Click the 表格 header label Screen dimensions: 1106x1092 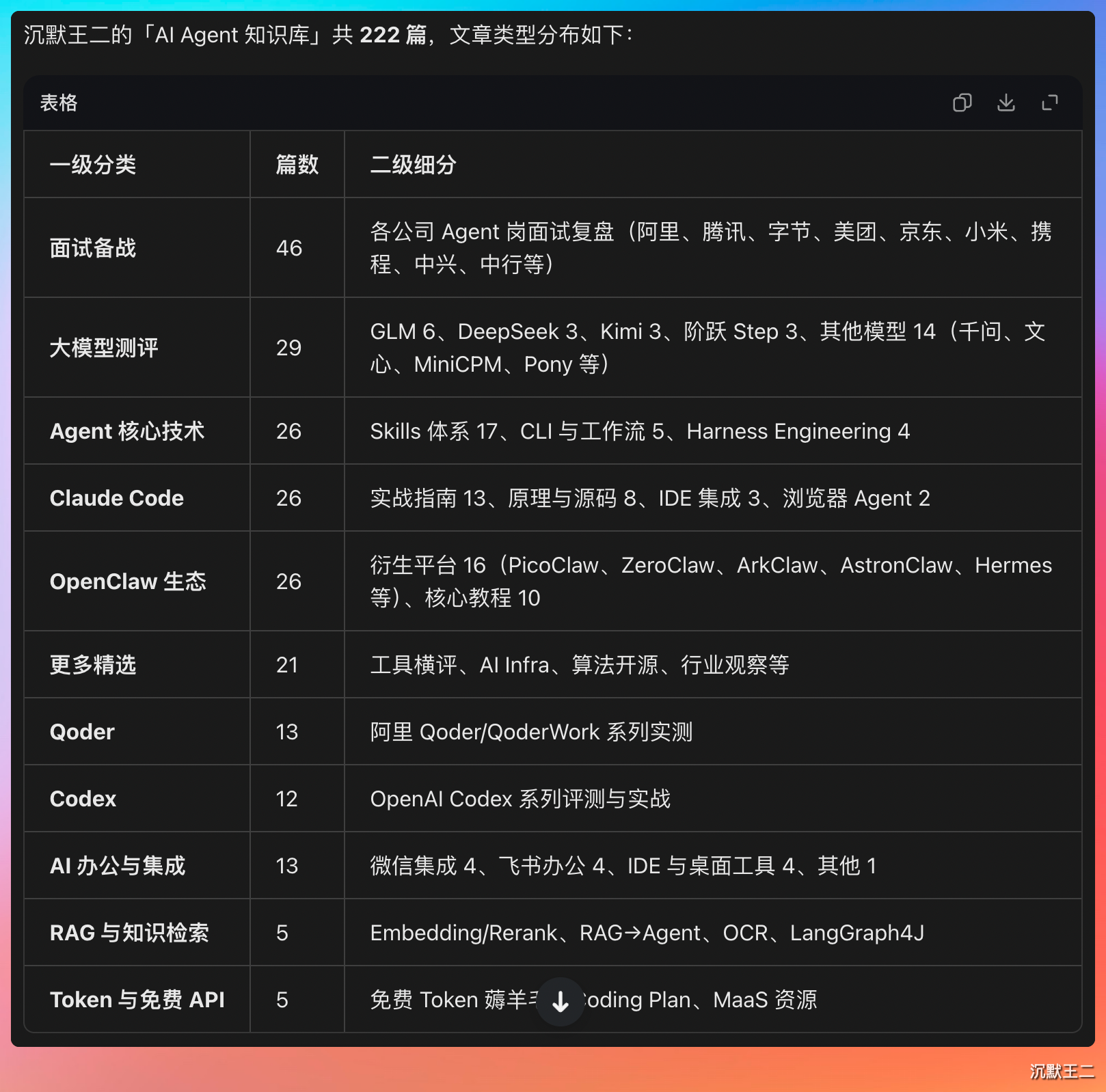pyautogui.click(x=59, y=103)
